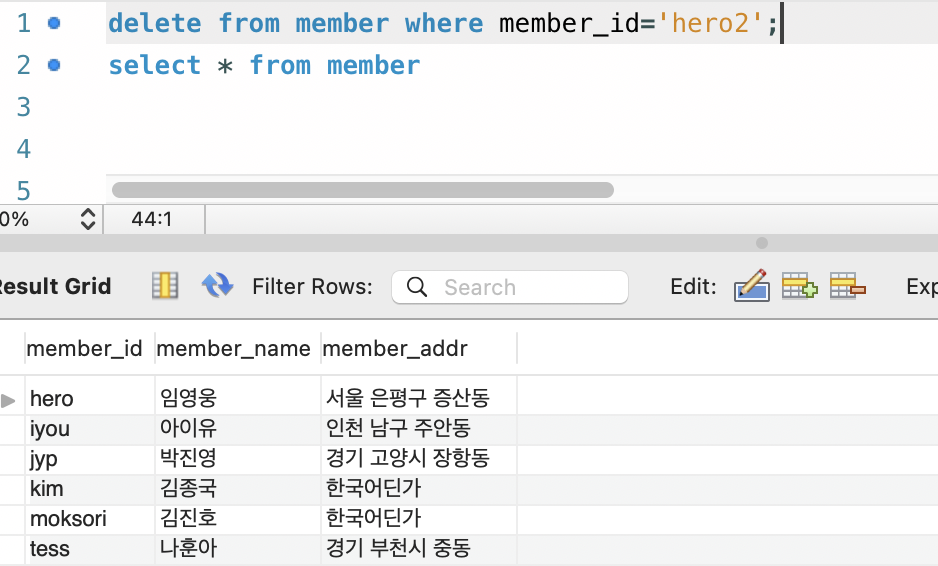Image resolution: width=938 pixels, height=566 pixels.
Task: Select the cell 'hero'
Action: [x=90, y=398]
